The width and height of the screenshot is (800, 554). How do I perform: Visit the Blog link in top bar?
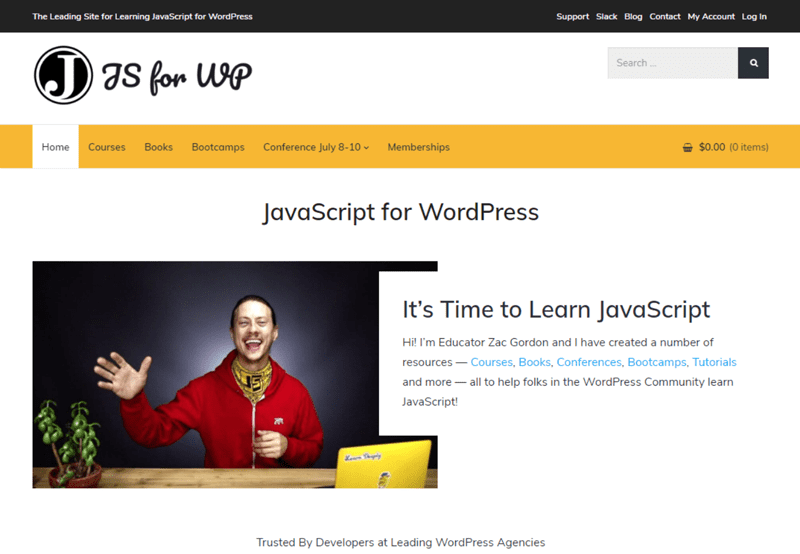[633, 16]
